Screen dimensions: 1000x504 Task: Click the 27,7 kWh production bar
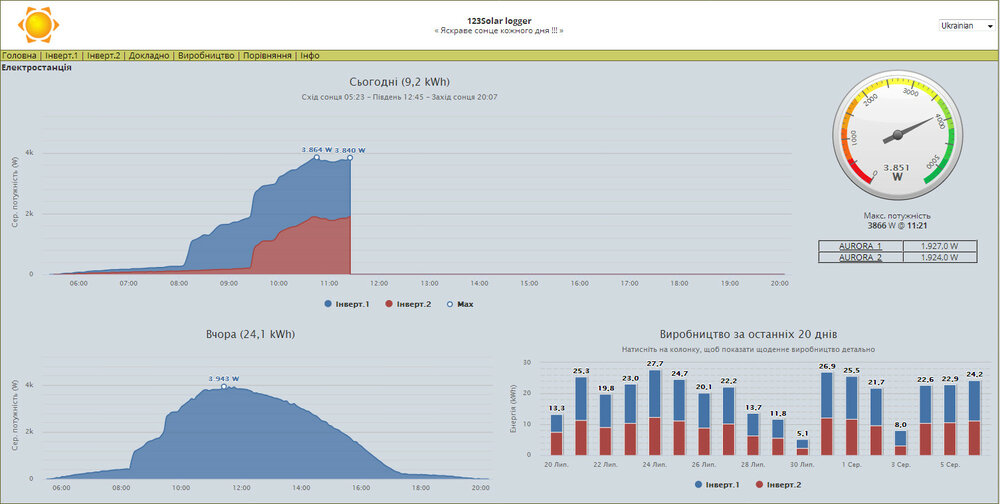(x=655, y=415)
